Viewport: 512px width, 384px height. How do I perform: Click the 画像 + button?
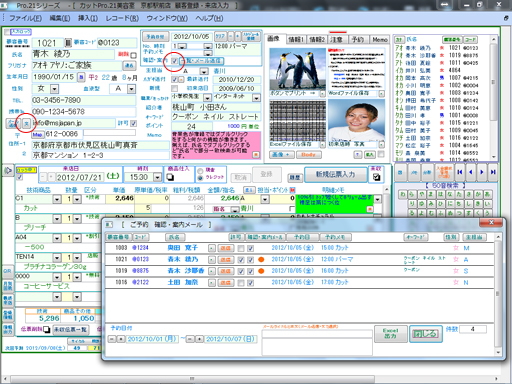pos(281,155)
